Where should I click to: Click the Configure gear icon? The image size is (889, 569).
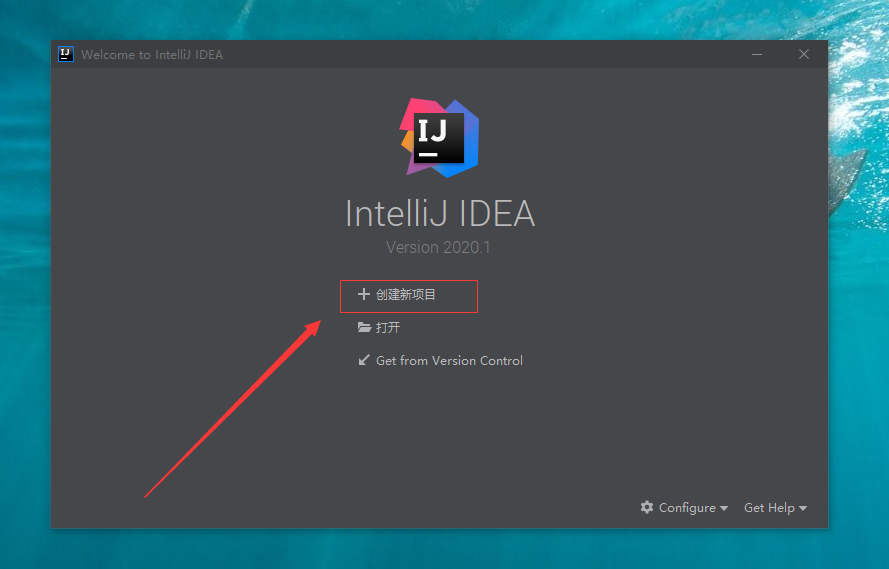coord(647,507)
